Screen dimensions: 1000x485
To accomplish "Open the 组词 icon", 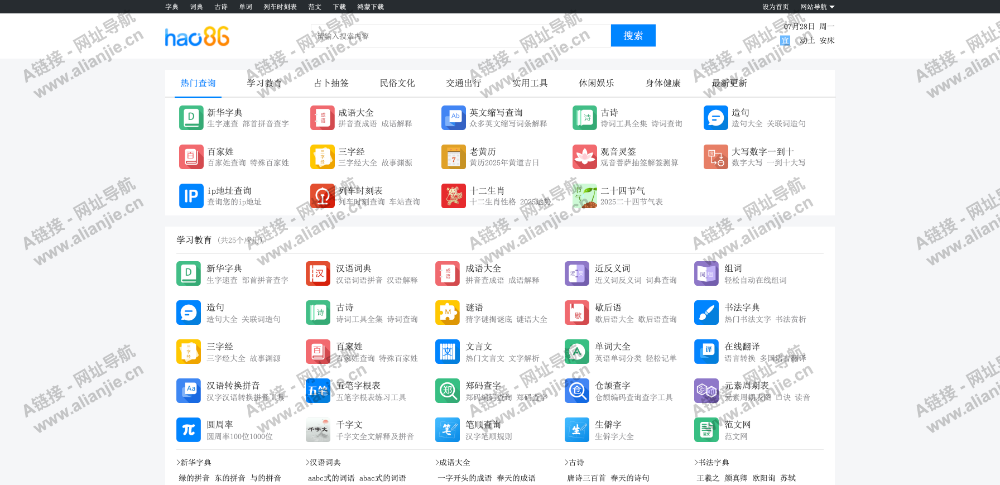I will (x=707, y=274).
